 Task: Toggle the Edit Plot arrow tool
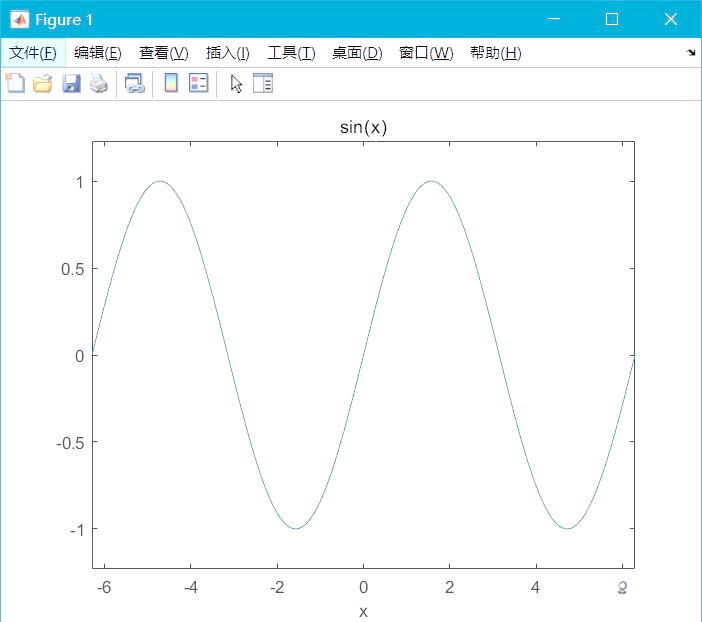point(236,84)
